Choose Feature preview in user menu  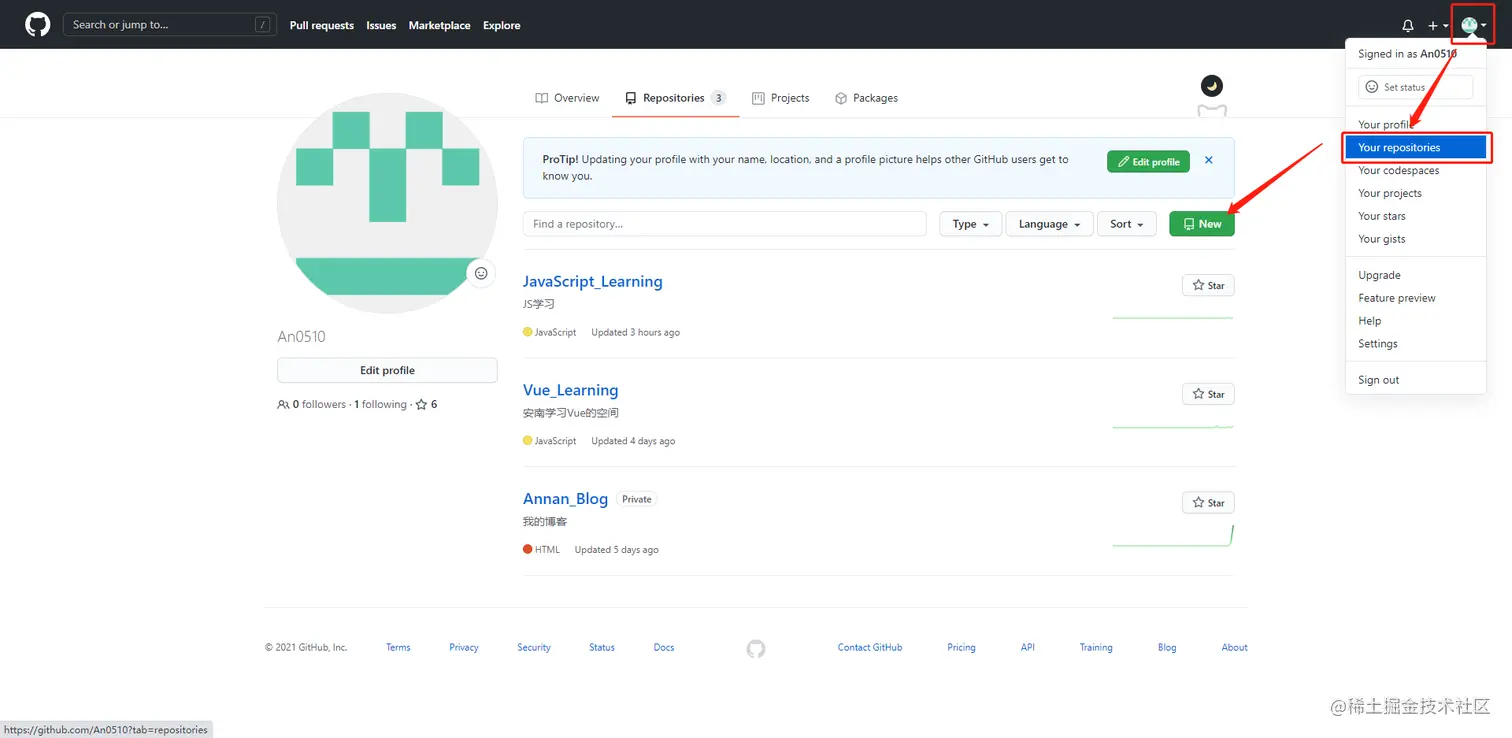point(1415,298)
